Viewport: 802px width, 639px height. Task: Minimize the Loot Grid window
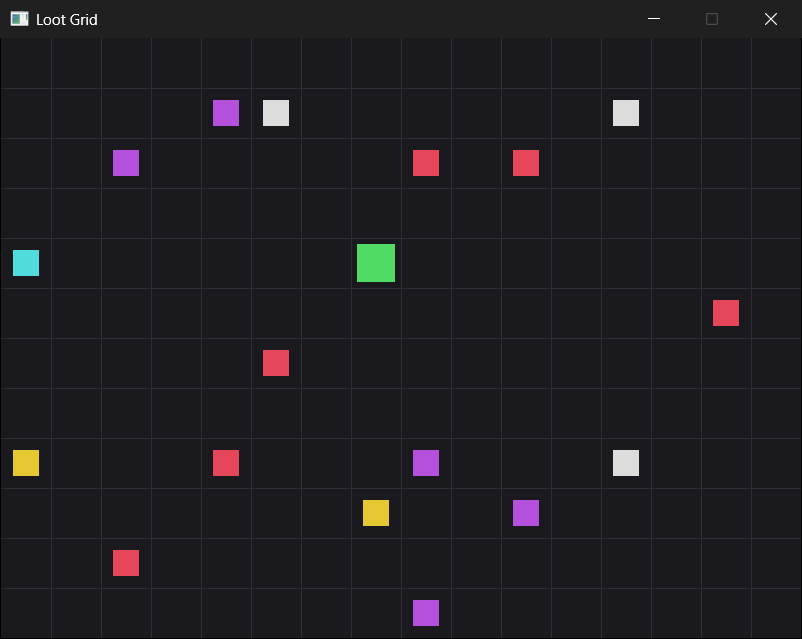(x=654, y=19)
